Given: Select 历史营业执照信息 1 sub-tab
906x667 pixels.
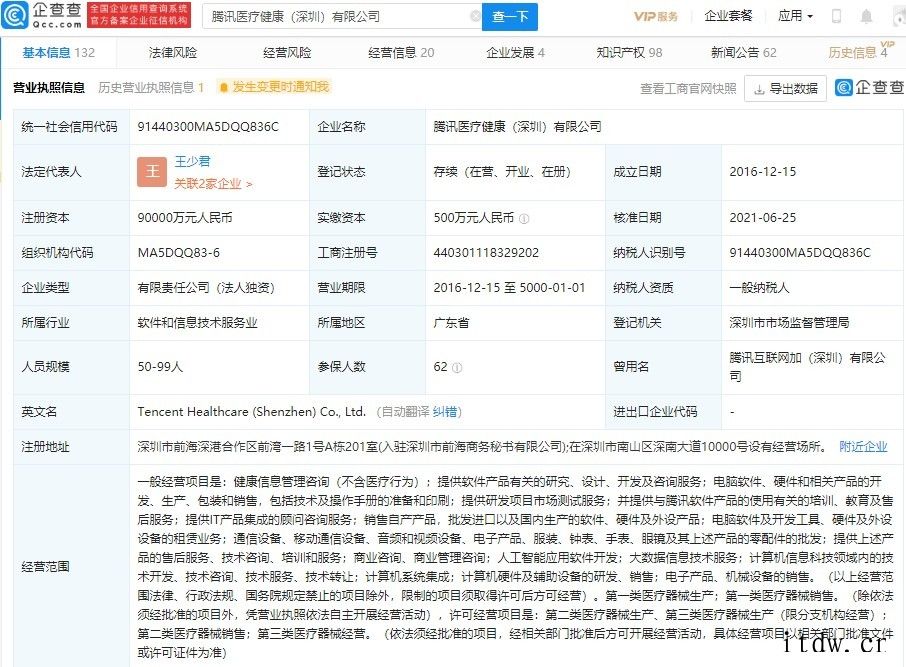Looking at the screenshot, I should [x=151, y=88].
